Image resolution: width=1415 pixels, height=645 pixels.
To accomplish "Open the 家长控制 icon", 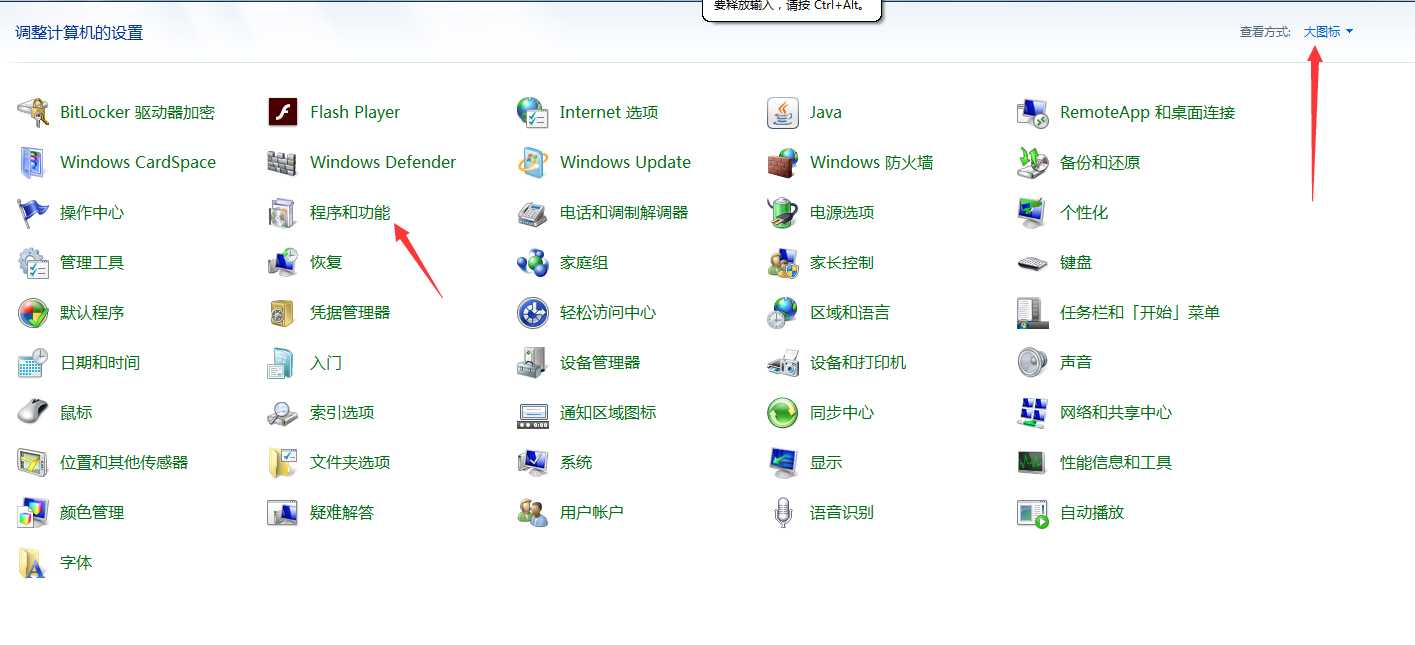I will pos(783,262).
